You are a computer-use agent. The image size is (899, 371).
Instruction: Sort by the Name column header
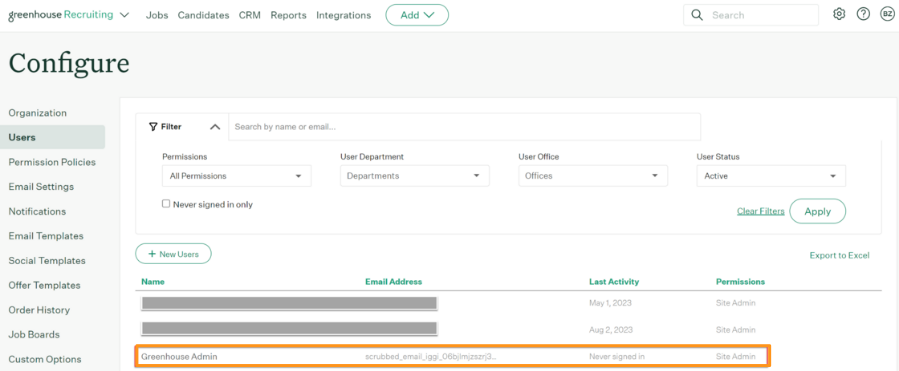tap(153, 282)
